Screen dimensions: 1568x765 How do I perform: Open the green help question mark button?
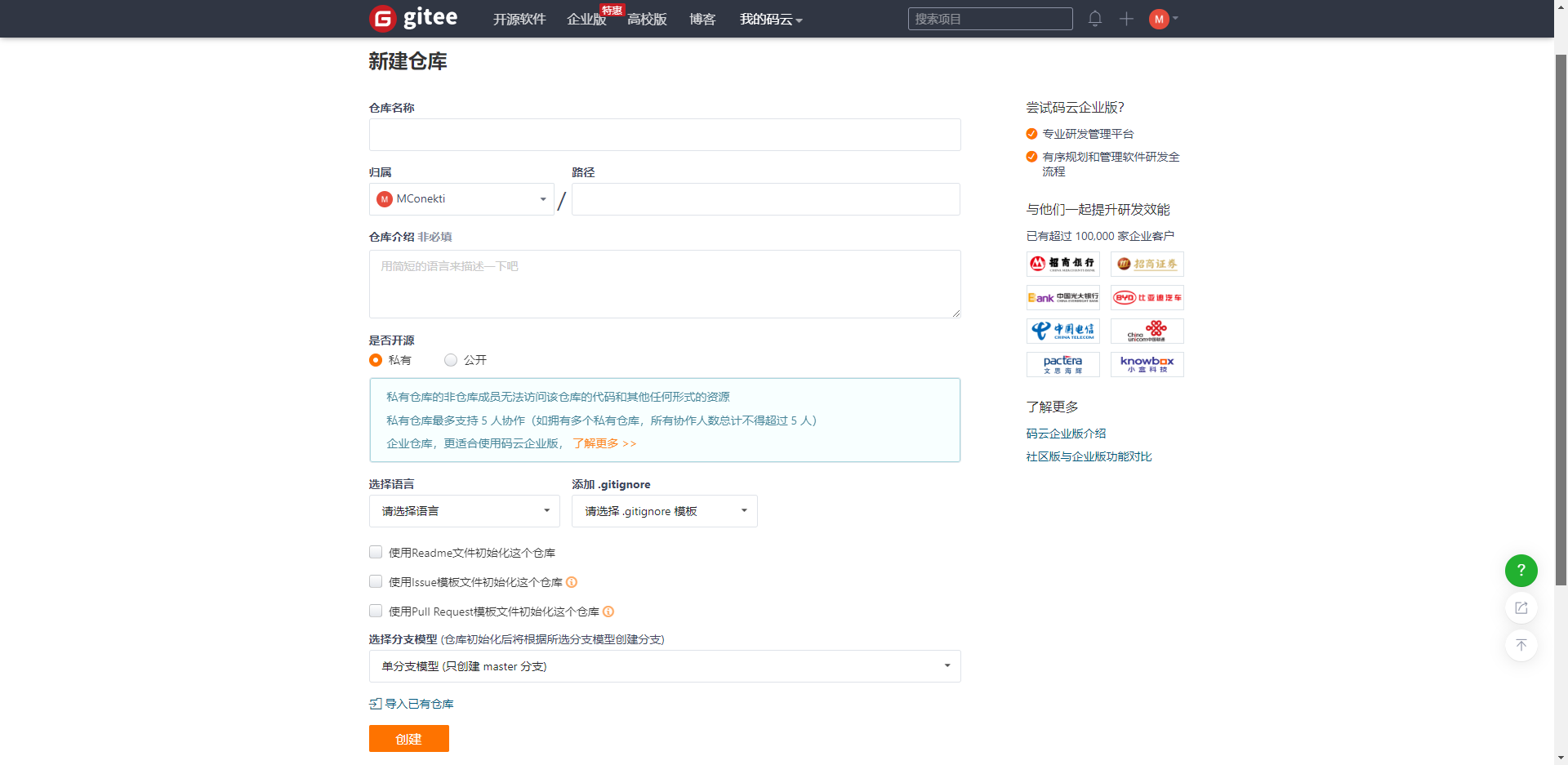coord(1521,571)
